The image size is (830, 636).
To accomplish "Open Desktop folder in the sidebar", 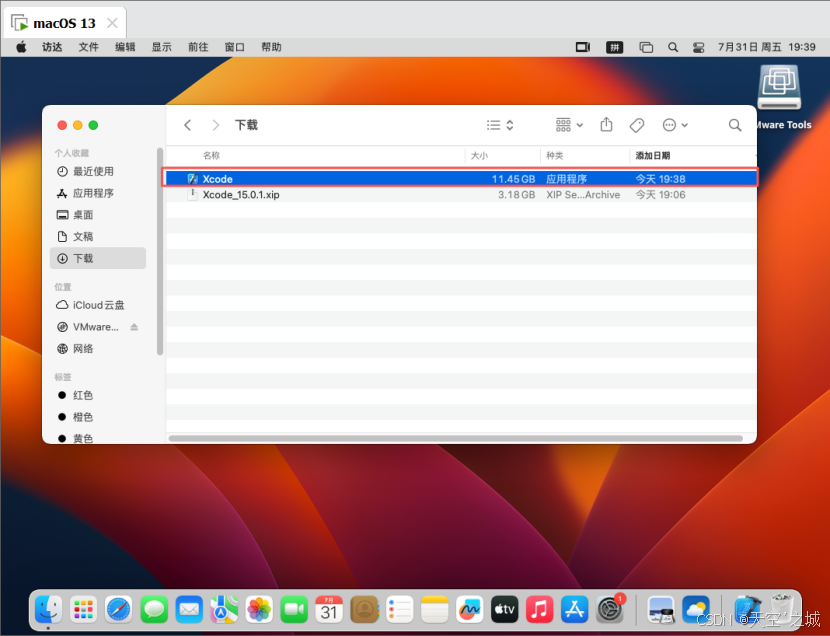I will pos(98,215).
